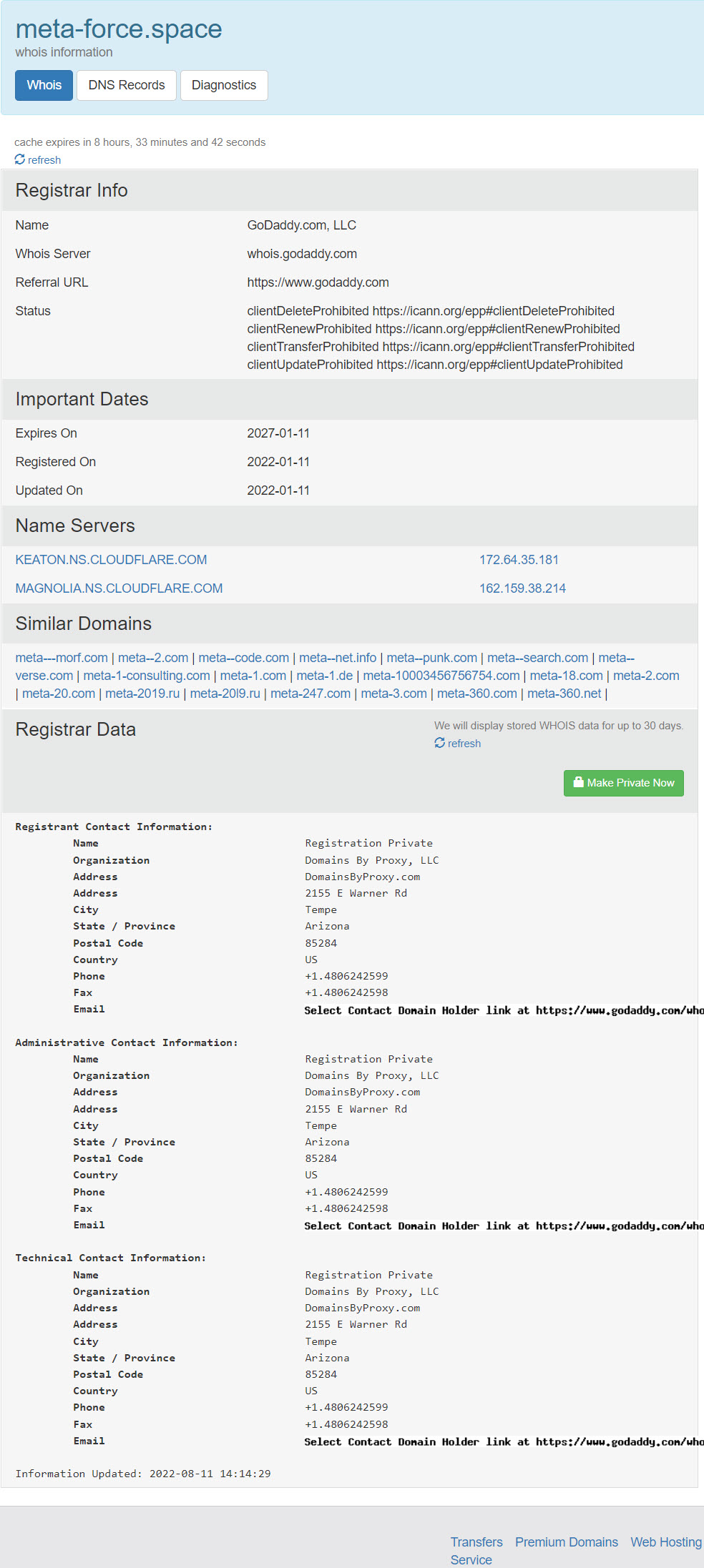
Task: Open similar domain meta--search.com
Action: coord(538,658)
